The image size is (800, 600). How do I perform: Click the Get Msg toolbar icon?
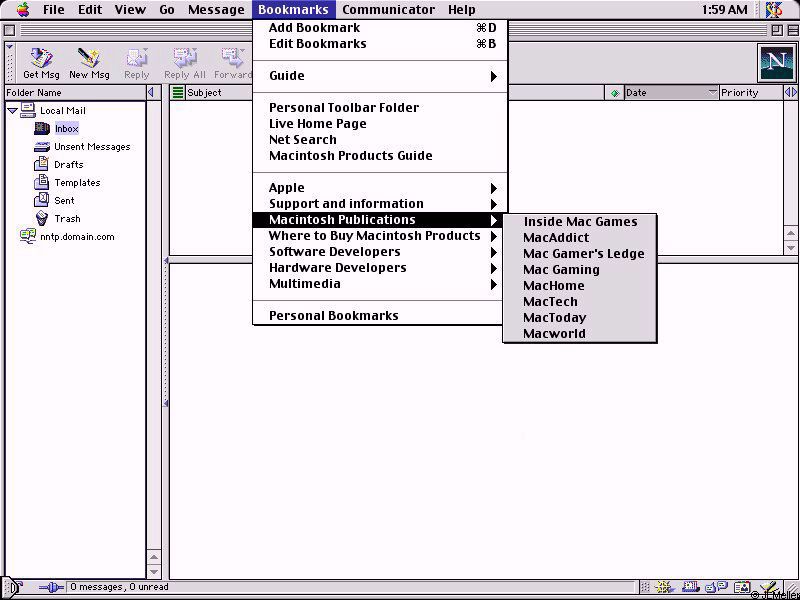coord(41,63)
